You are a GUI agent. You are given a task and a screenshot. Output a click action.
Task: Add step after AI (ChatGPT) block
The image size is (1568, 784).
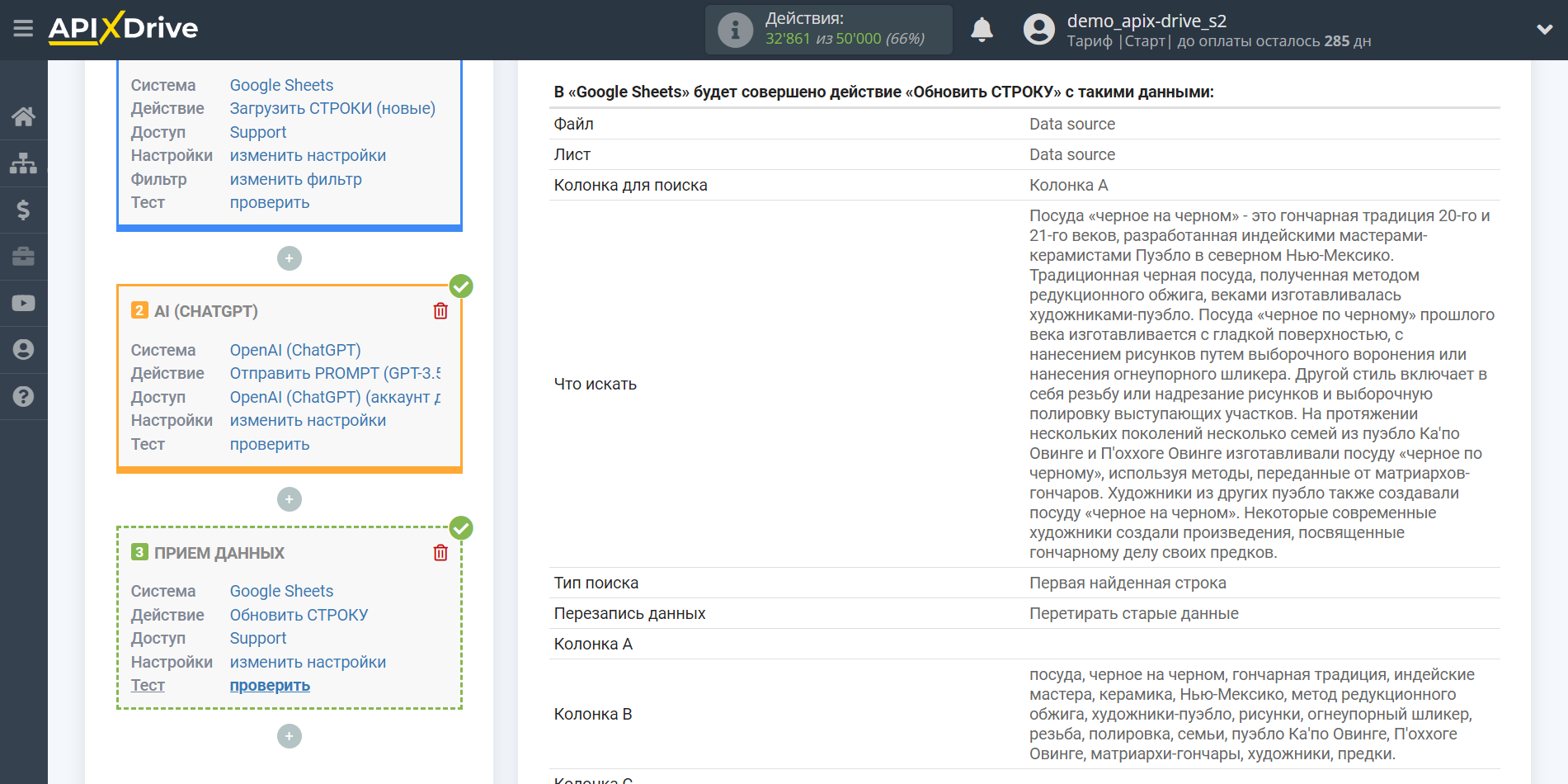tap(290, 499)
